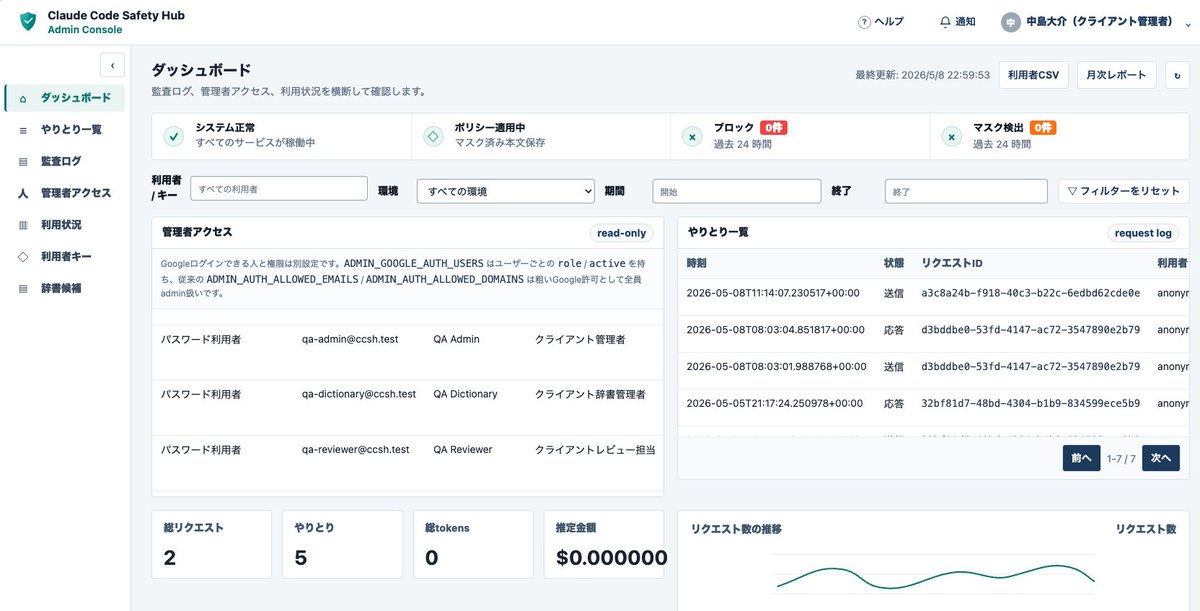Open the 月次レポート report
Screen dimensions: 1200x611
[x=1117, y=75]
